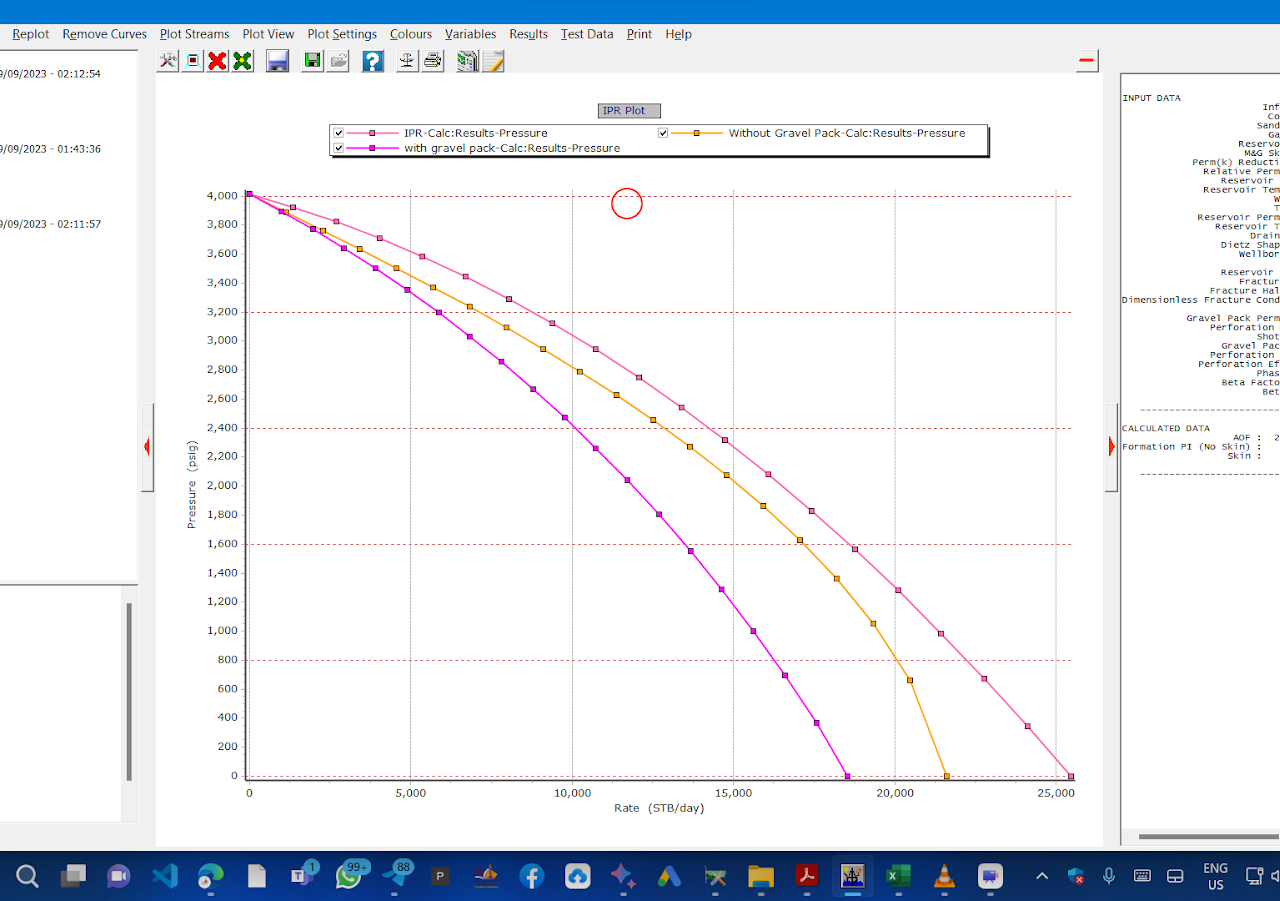
Task: Click the green floppy save icon
Action: (313, 61)
